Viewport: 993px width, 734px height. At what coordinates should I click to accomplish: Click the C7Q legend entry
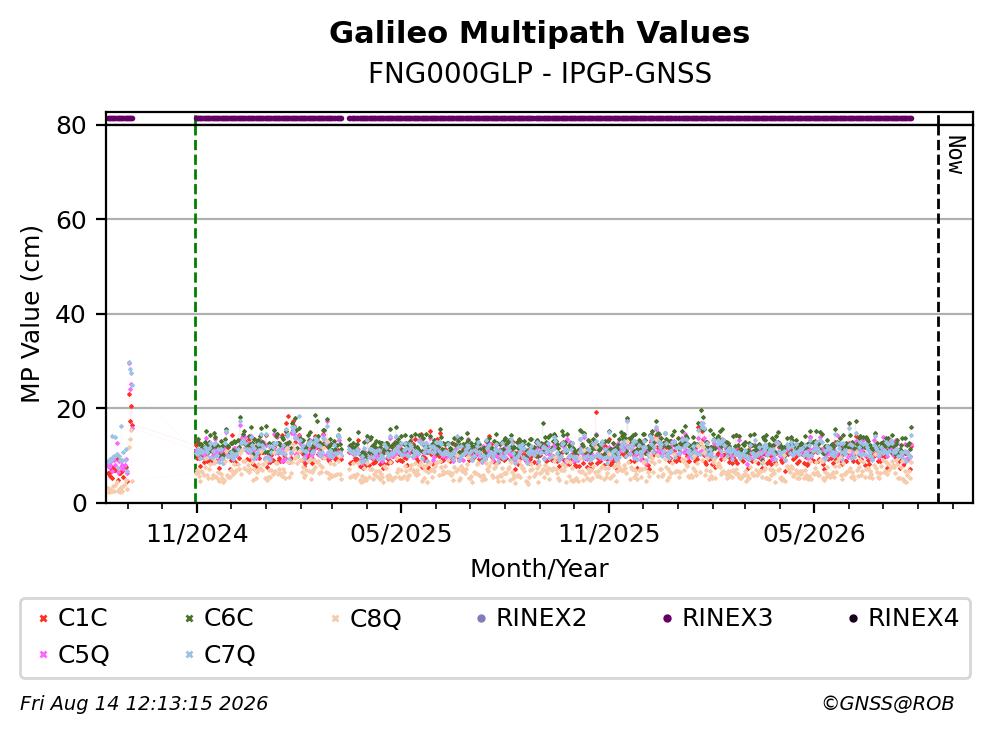(x=220, y=654)
